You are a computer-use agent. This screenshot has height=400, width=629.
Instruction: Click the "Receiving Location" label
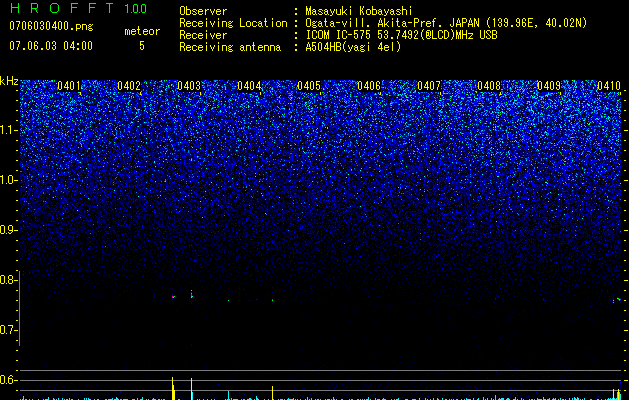coord(233,23)
